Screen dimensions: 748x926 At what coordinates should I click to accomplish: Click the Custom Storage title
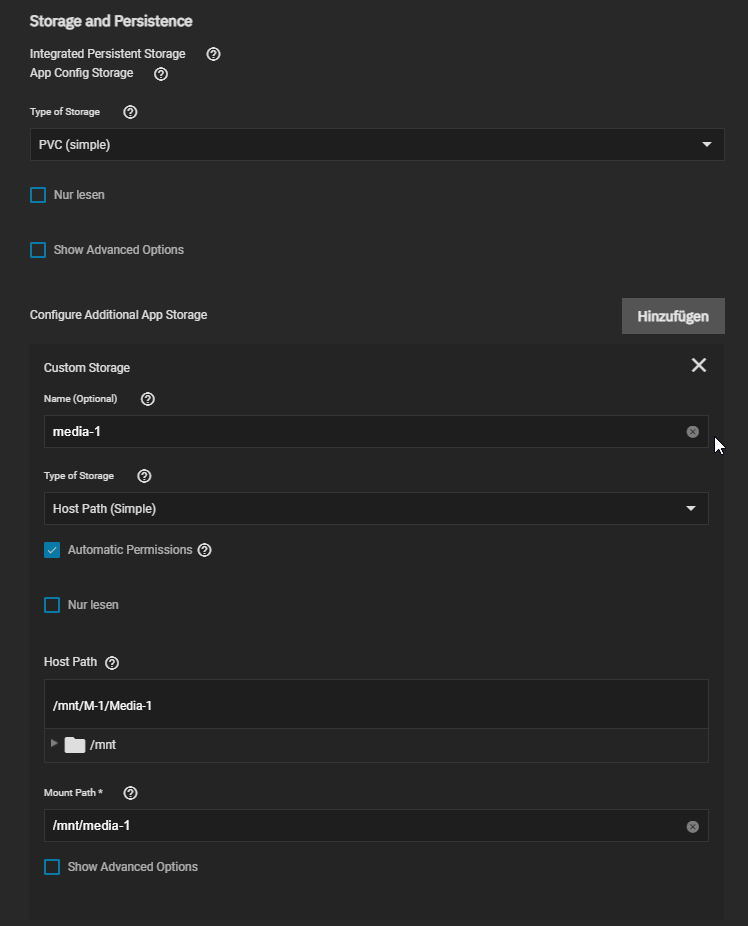tap(87, 367)
